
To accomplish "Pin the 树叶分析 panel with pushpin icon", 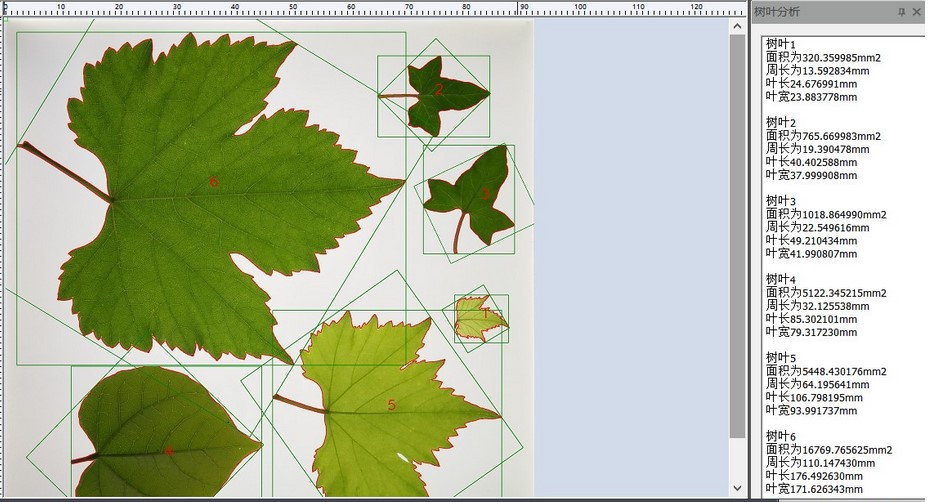I will 902,12.
